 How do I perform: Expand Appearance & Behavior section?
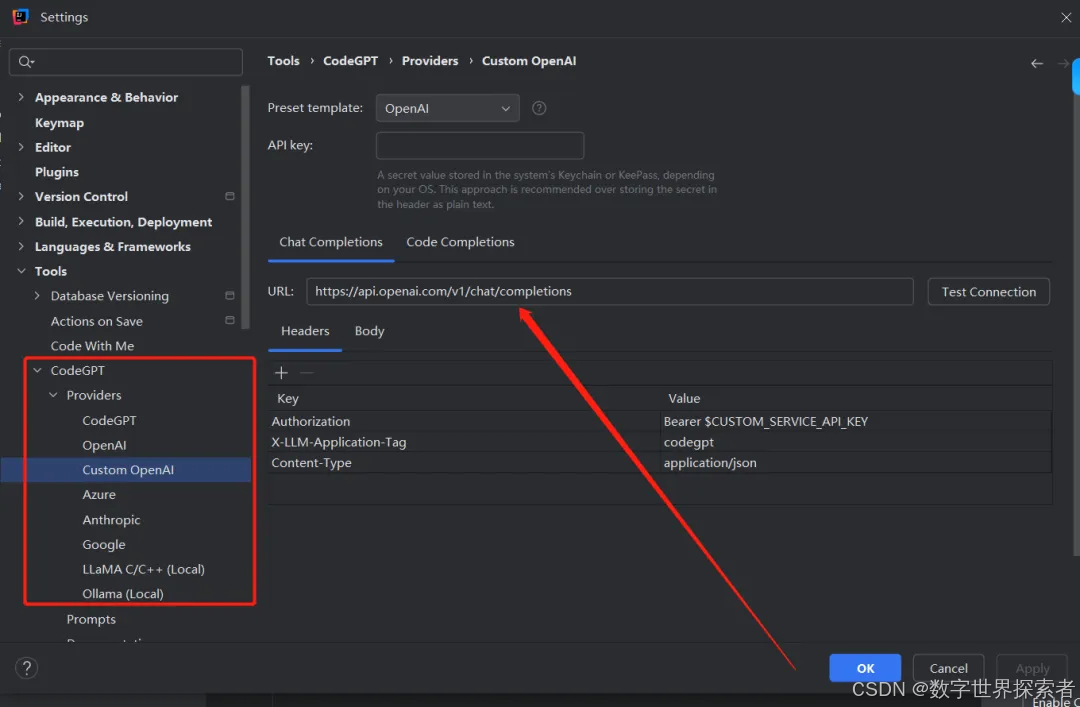(x=21, y=97)
